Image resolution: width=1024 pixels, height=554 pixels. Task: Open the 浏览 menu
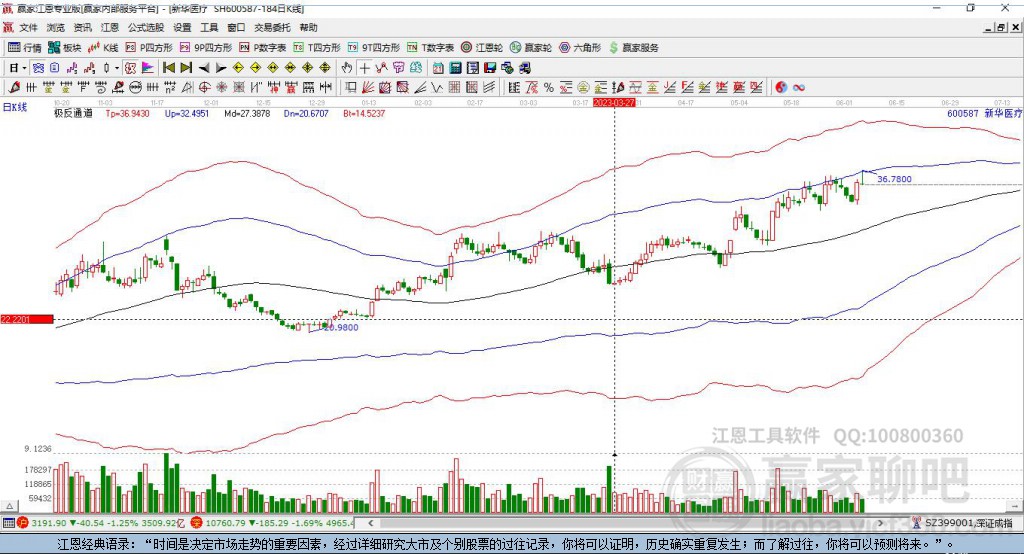56,27
